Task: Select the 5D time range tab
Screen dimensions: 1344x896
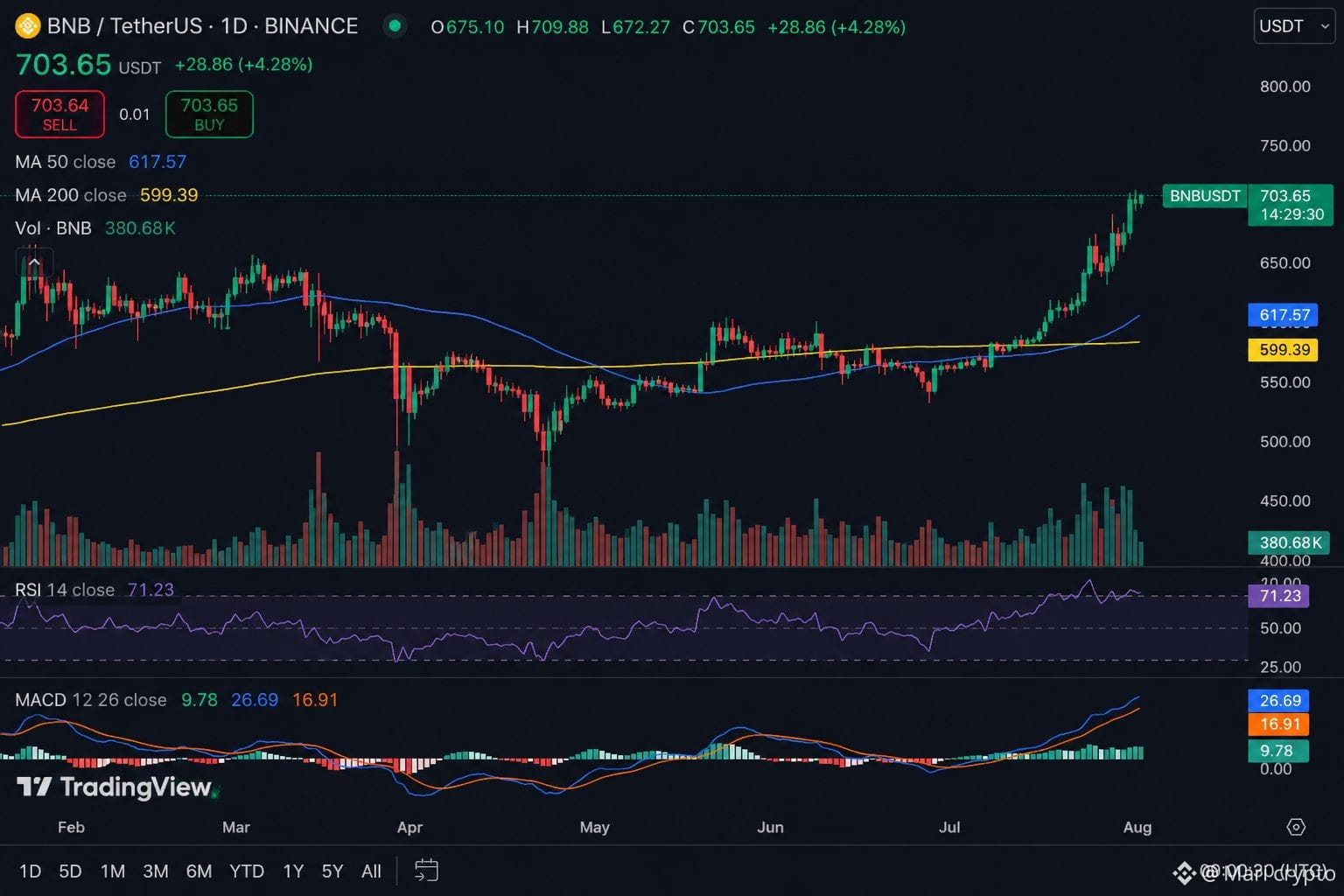Action: pos(70,871)
